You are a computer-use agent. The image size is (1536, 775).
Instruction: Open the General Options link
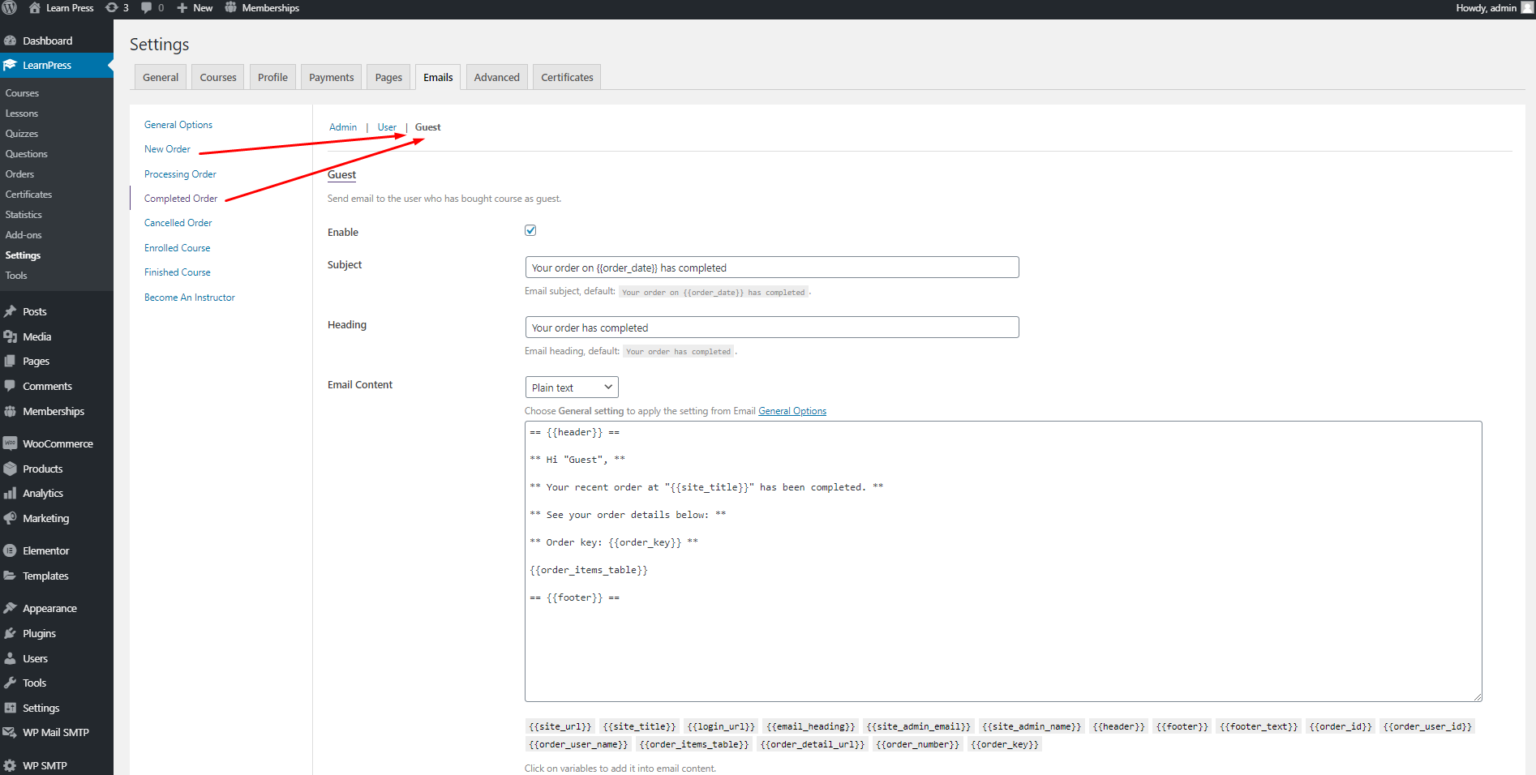(x=179, y=124)
